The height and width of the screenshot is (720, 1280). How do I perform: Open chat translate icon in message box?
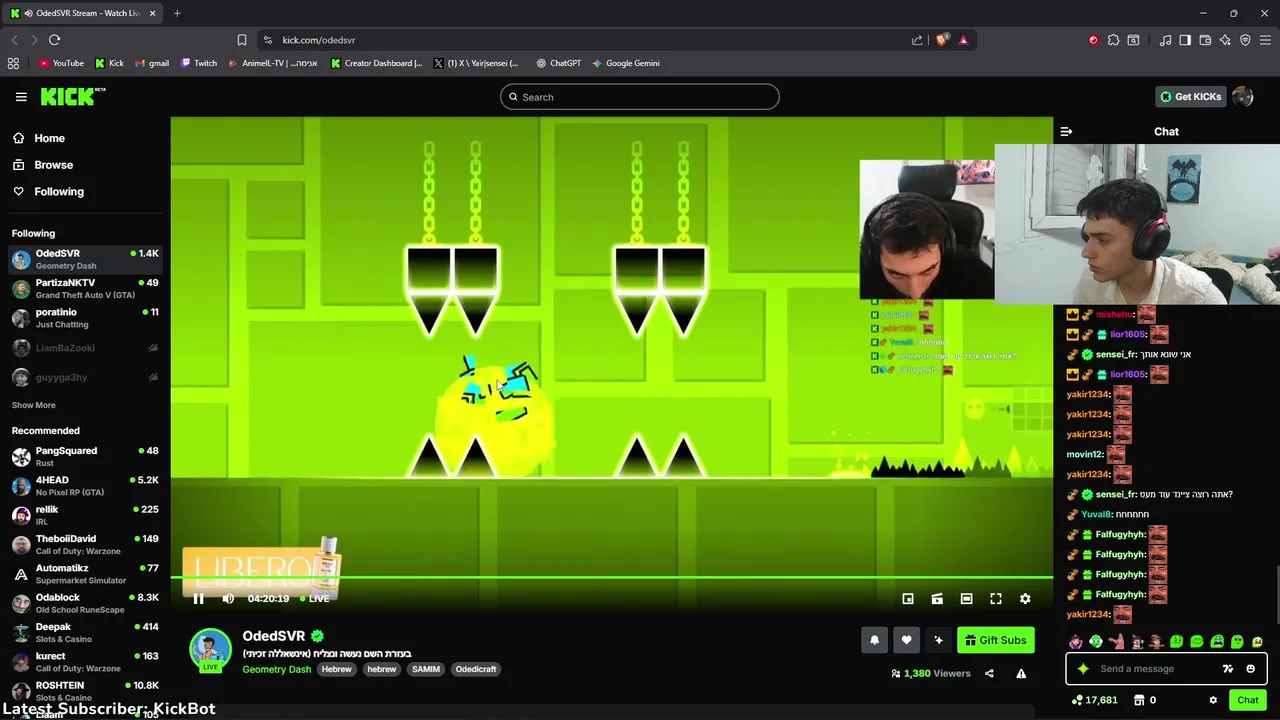click(1228, 669)
